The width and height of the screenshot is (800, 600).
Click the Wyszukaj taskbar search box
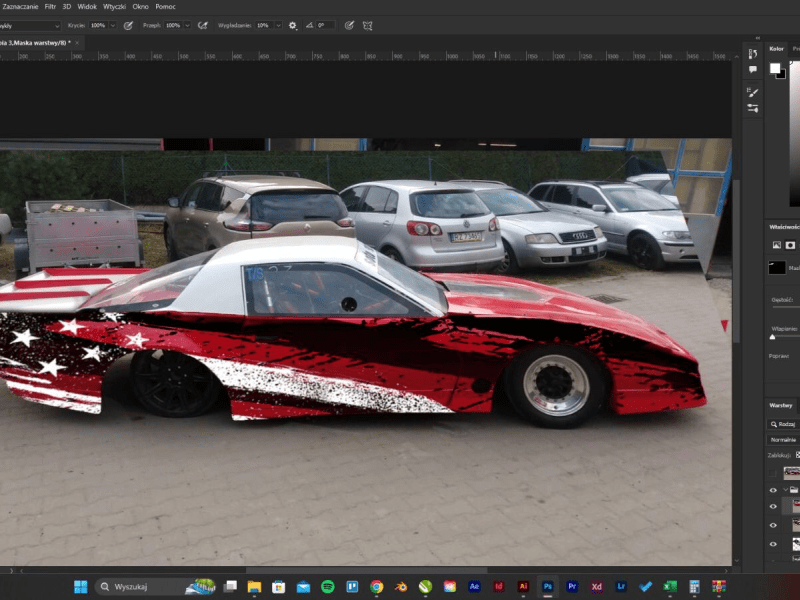tap(156, 587)
